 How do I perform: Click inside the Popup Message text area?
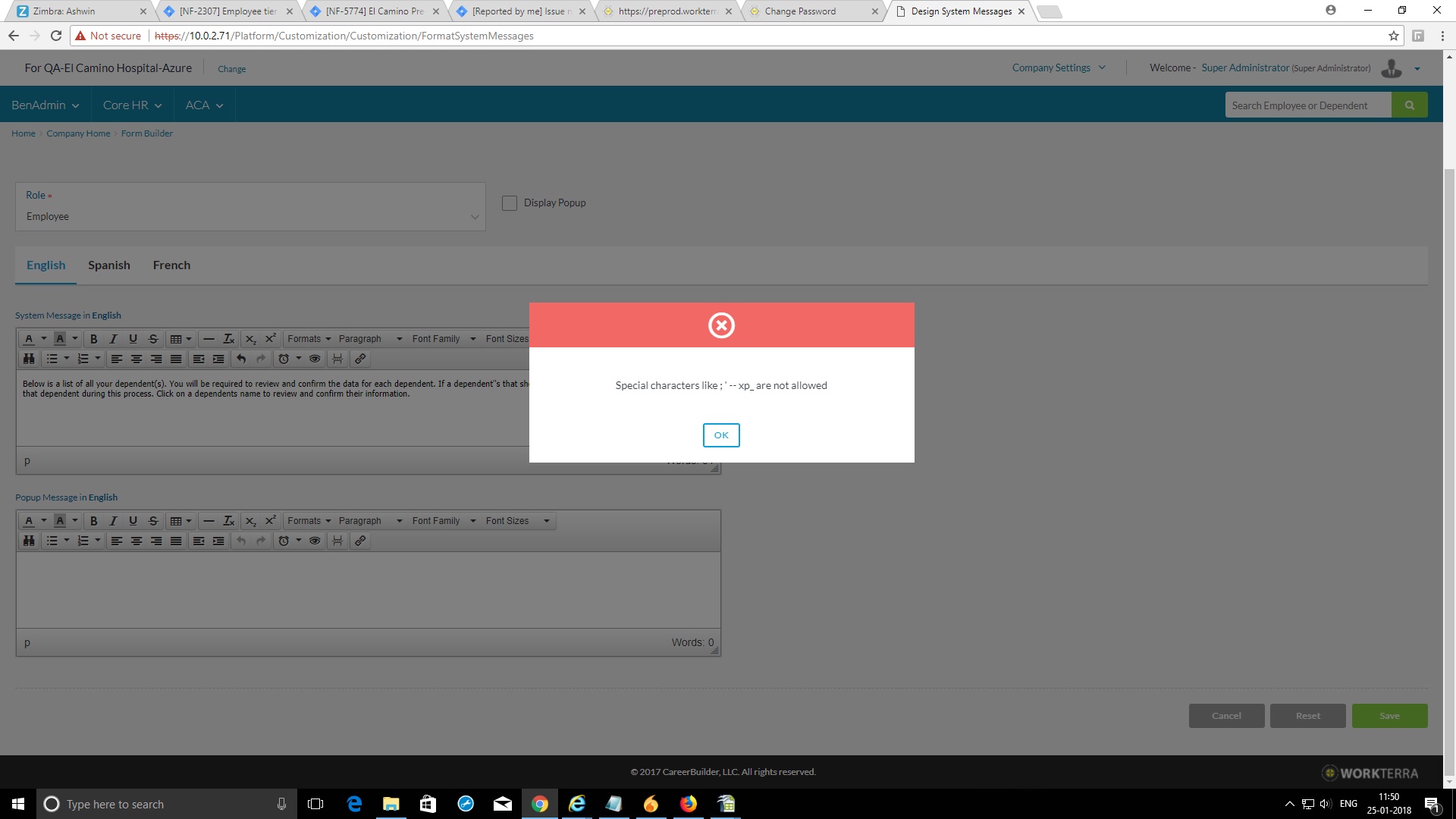pyautogui.click(x=368, y=589)
